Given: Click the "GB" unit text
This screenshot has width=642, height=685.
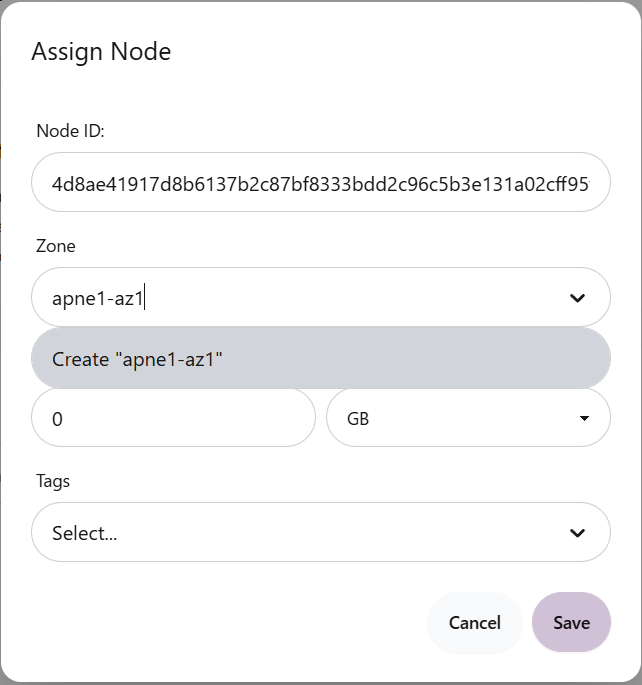Looking at the screenshot, I should tap(358, 419).
